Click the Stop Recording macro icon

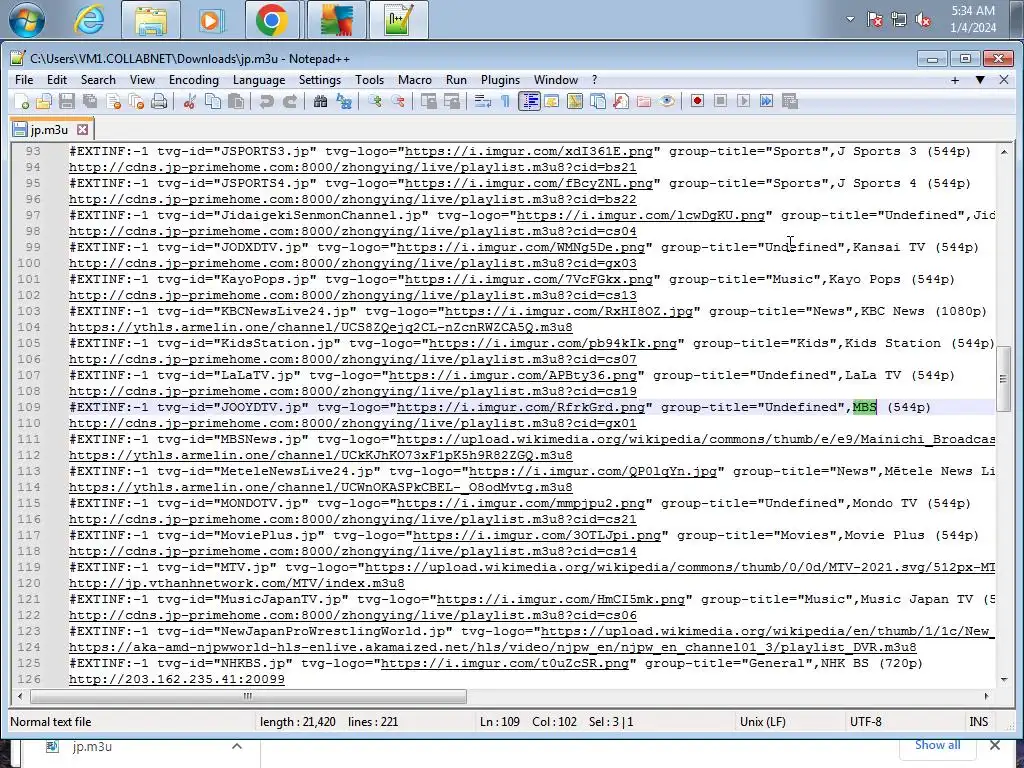pyautogui.click(x=720, y=101)
